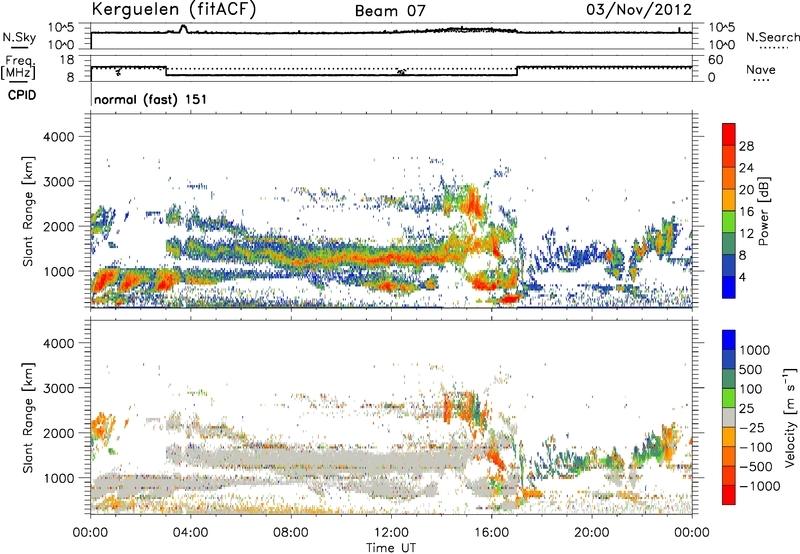Pick the blue bottom segment of the power colorbar
This screenshot has height=554, width=800.
coord(729,287)
